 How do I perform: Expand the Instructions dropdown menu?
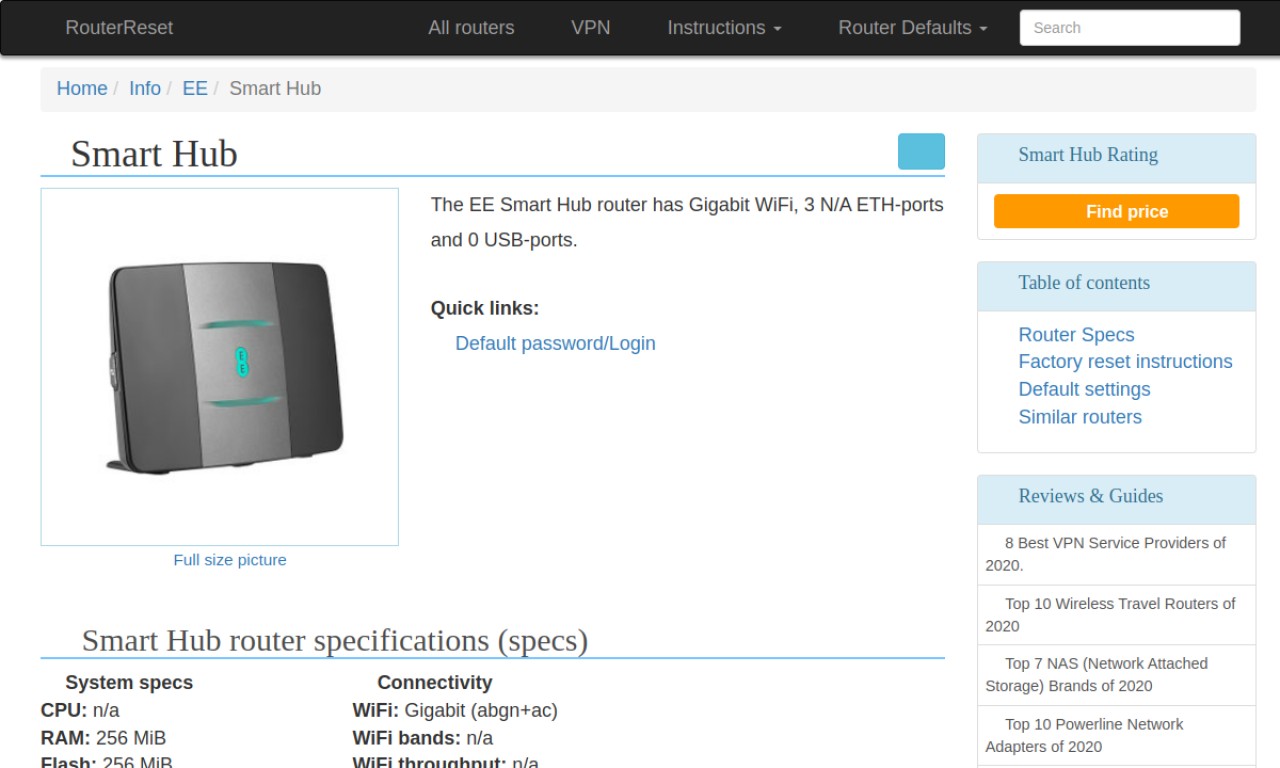[x=725, y=28]
